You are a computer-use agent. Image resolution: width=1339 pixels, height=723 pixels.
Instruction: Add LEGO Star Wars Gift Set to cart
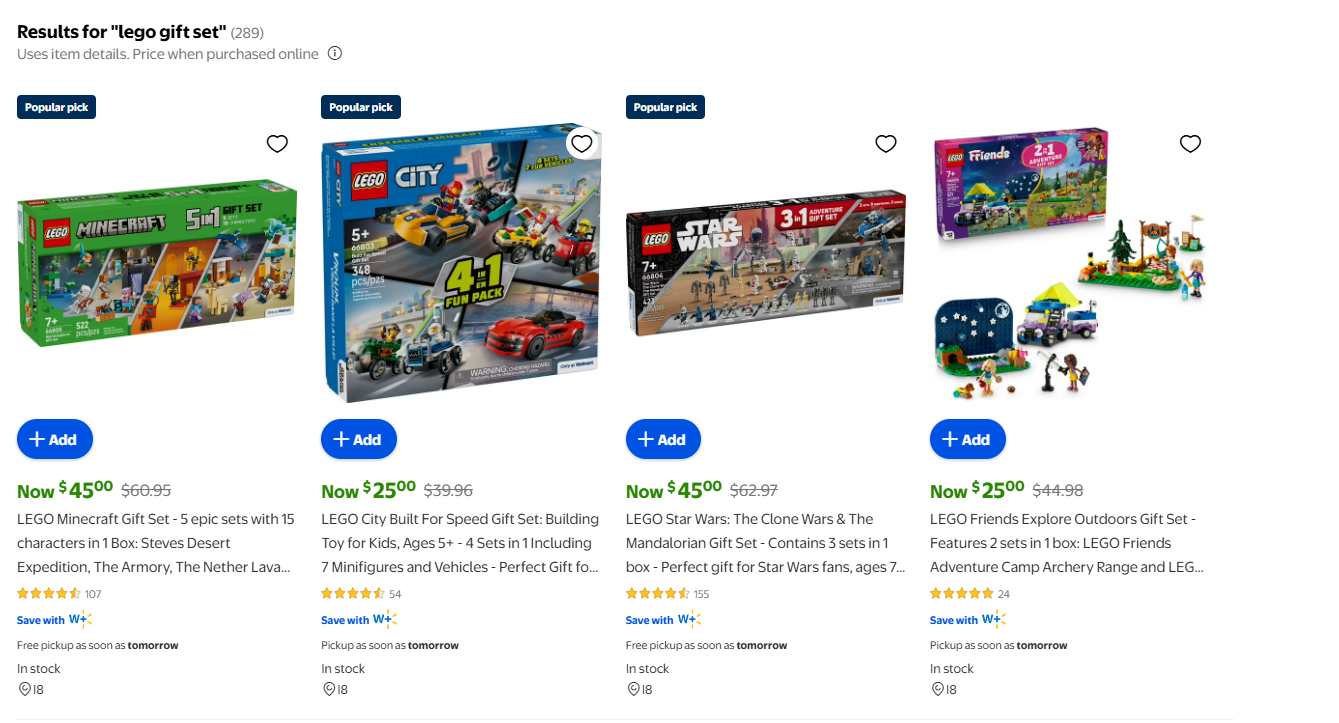pos(663,439)
